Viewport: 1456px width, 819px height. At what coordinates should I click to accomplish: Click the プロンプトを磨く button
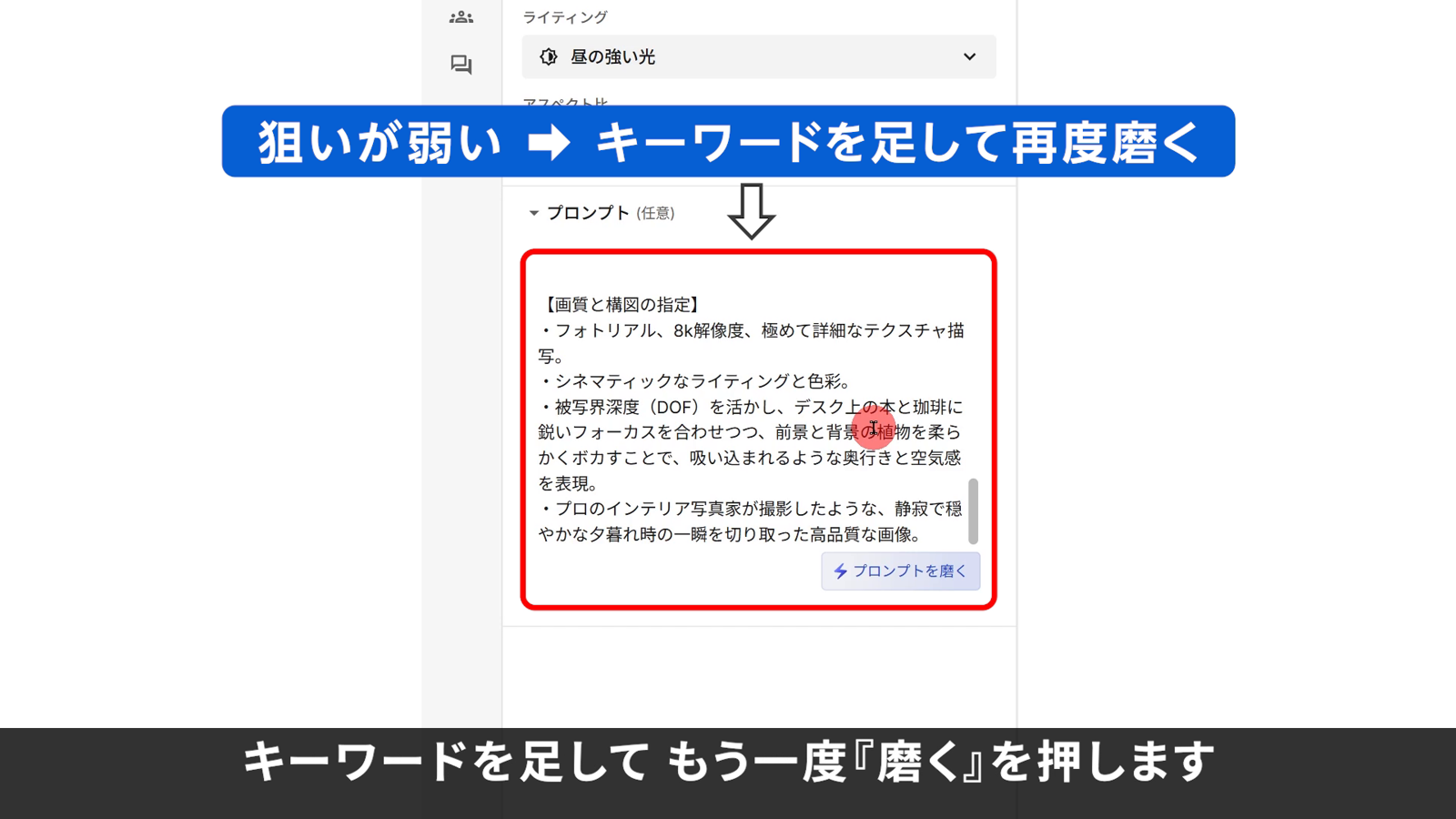[901, 571]
